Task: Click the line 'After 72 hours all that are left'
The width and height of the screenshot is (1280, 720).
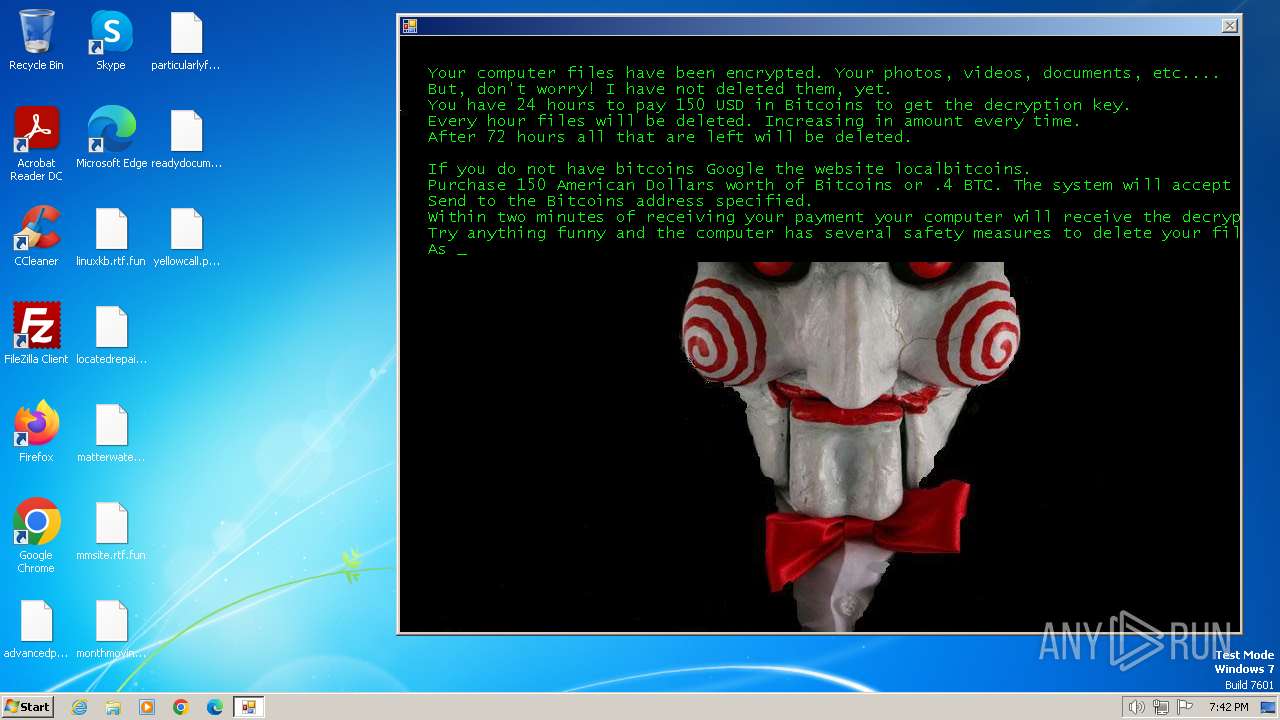Action: pyautogui.click(x=669, y=137)
